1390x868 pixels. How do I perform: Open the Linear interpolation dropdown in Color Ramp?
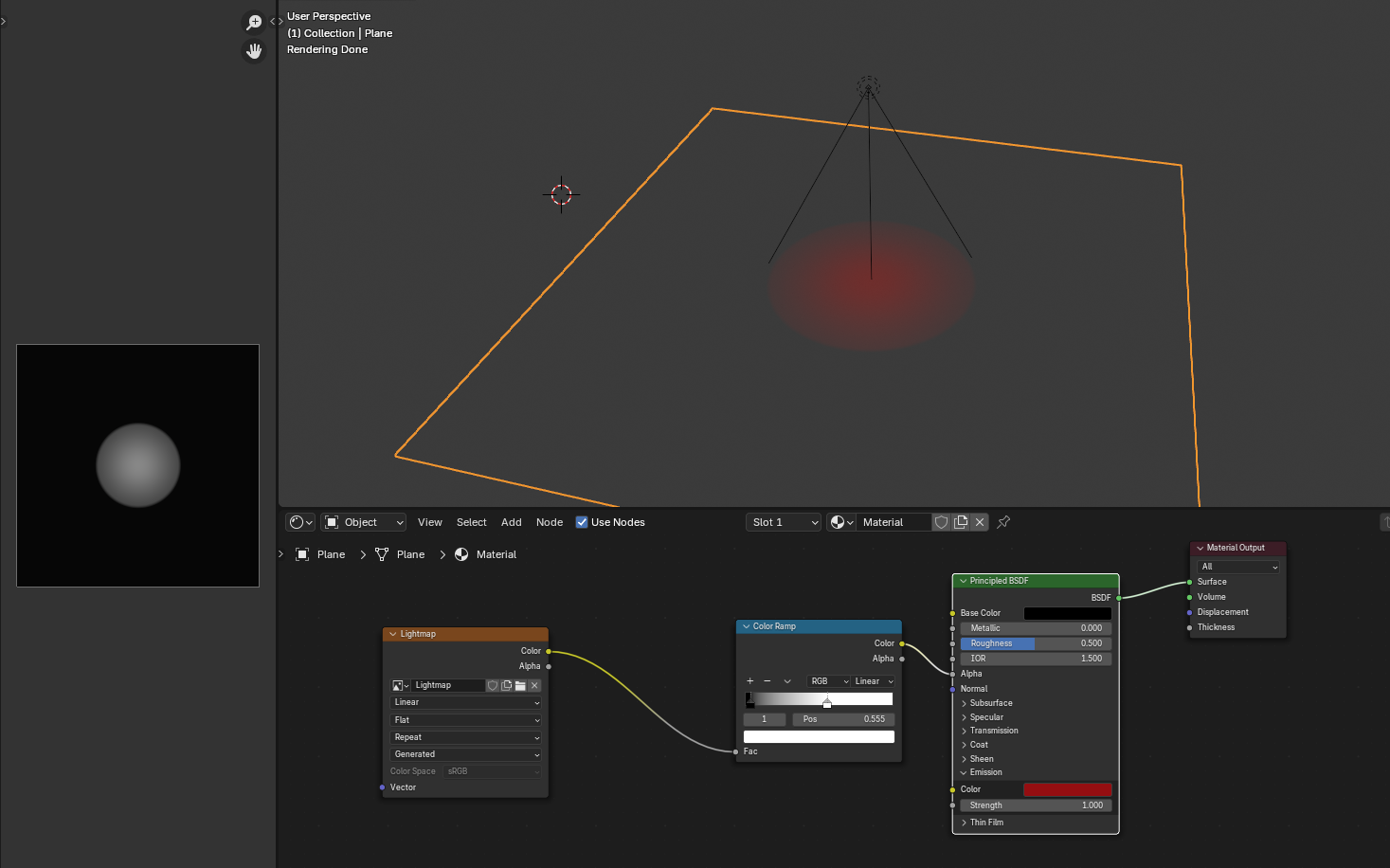[x=874, y=681]
